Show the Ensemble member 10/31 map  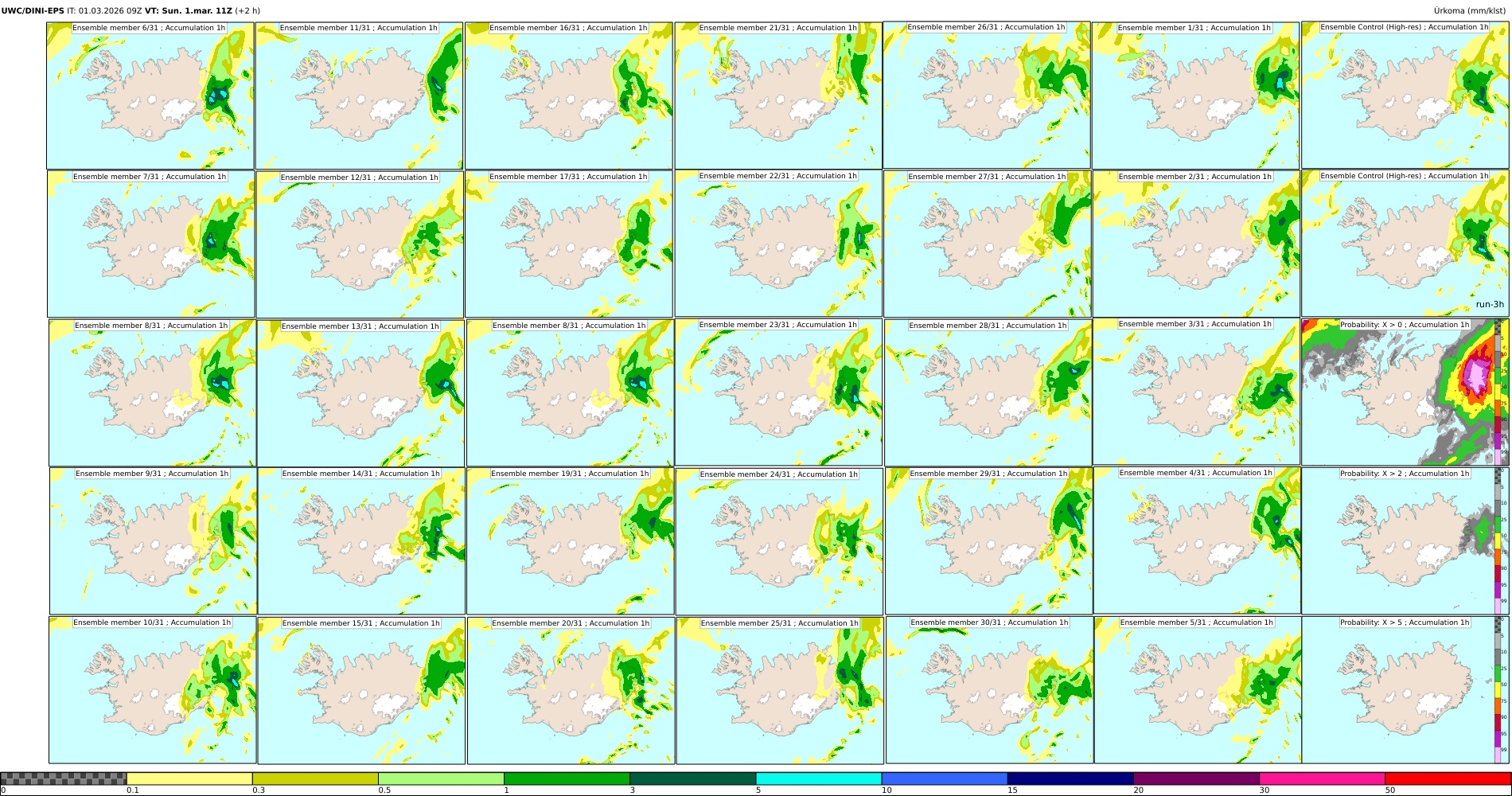[153, 689]
